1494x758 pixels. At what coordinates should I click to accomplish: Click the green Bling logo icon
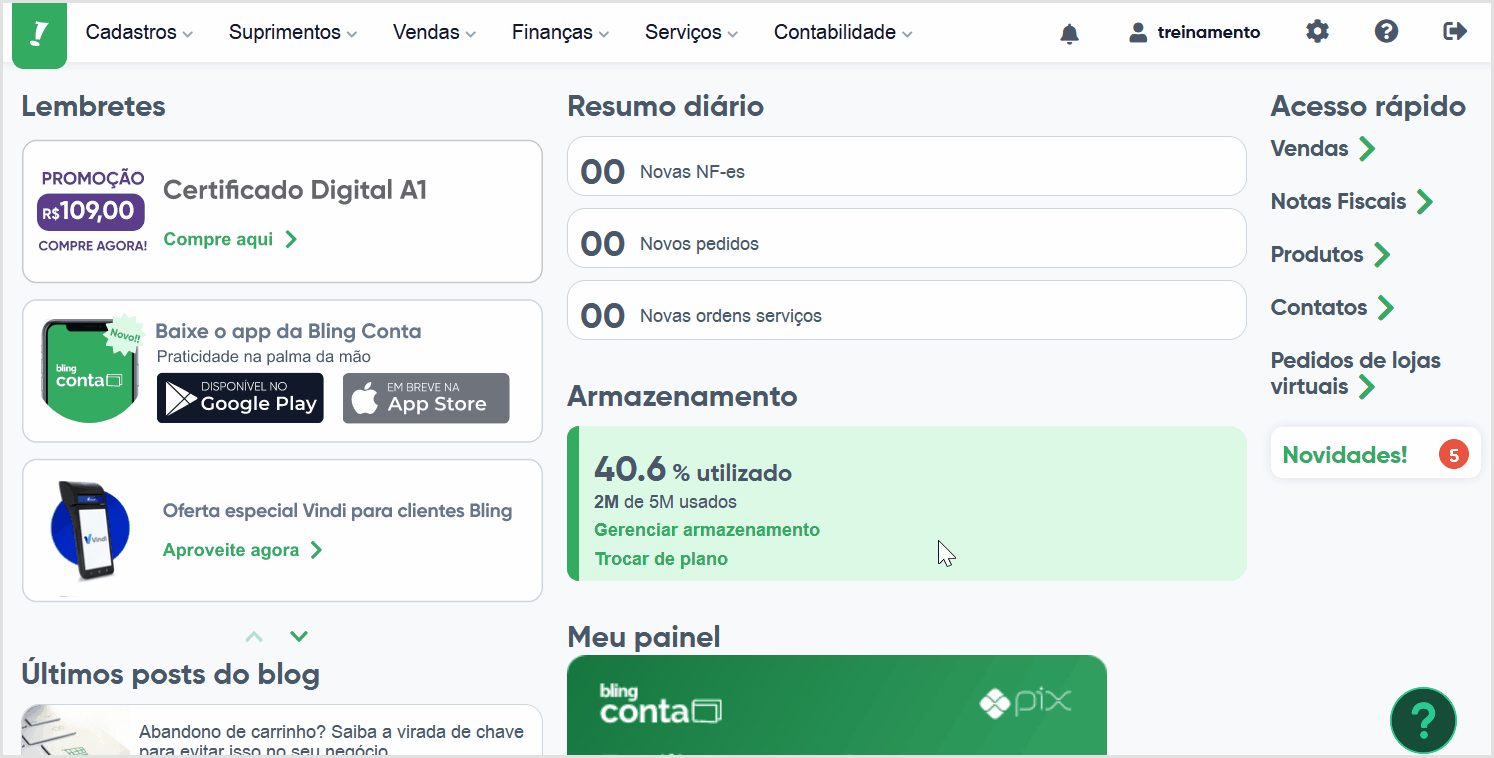(x=39, y=35)
